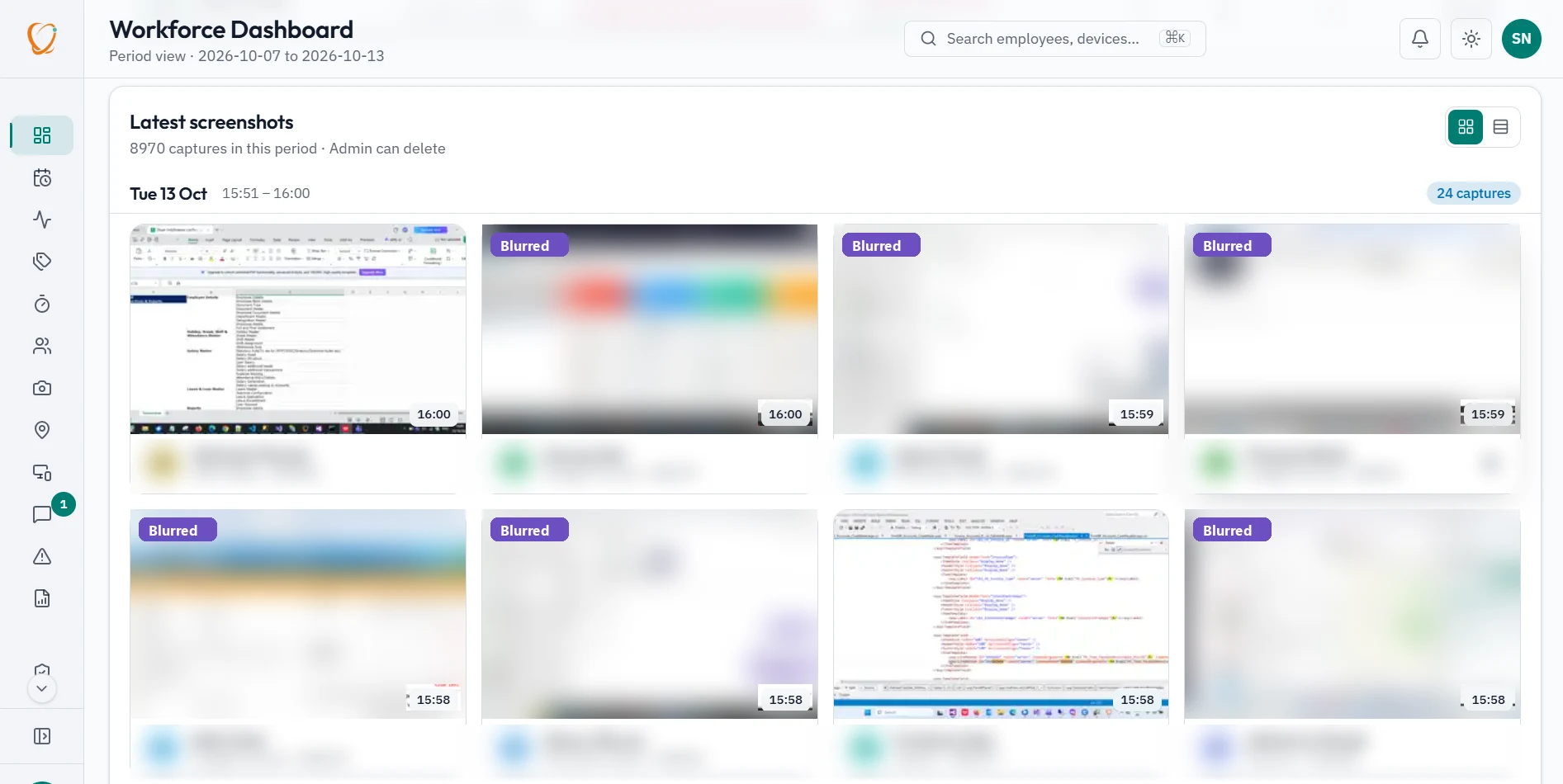
Task: Open the location pin sidebar icon
Action: pyautogui.click(x=42, y=430)
